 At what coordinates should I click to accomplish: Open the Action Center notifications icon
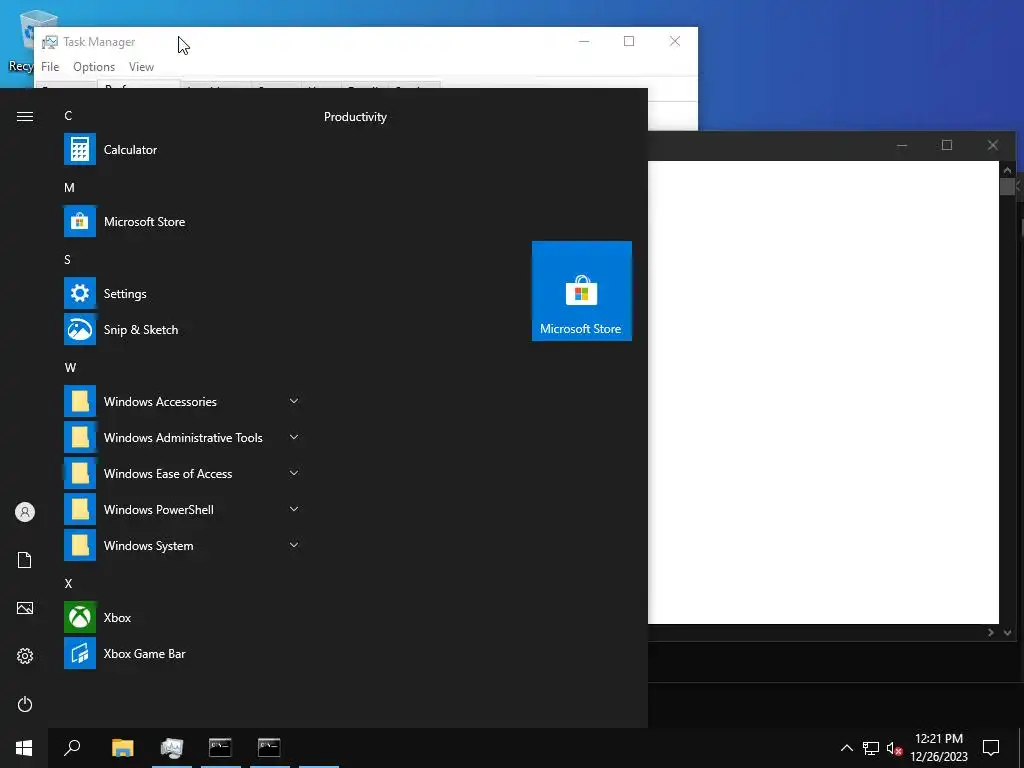click(991, 748)
